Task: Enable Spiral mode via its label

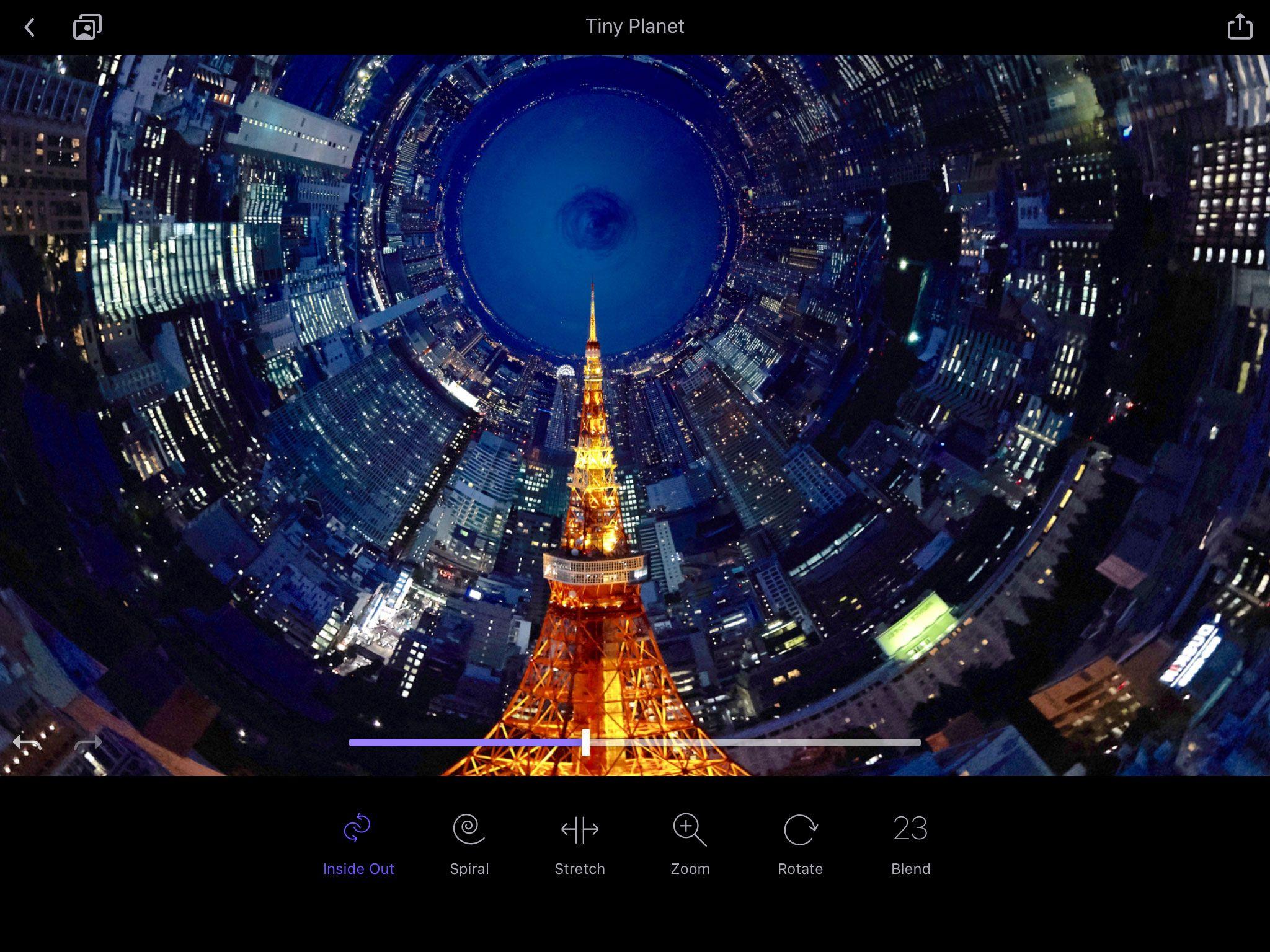Action: tap(469, 868)
